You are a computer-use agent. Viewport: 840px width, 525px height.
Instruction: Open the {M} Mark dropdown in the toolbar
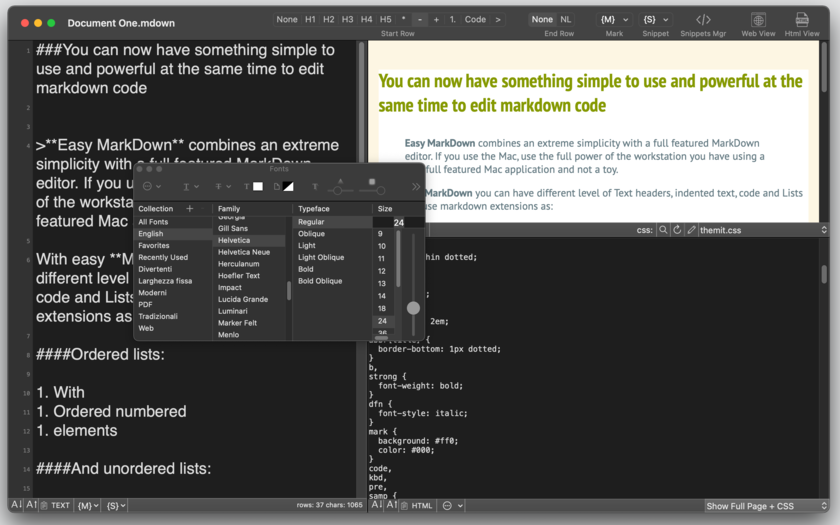pyautogui.click(x=614, y=19)
